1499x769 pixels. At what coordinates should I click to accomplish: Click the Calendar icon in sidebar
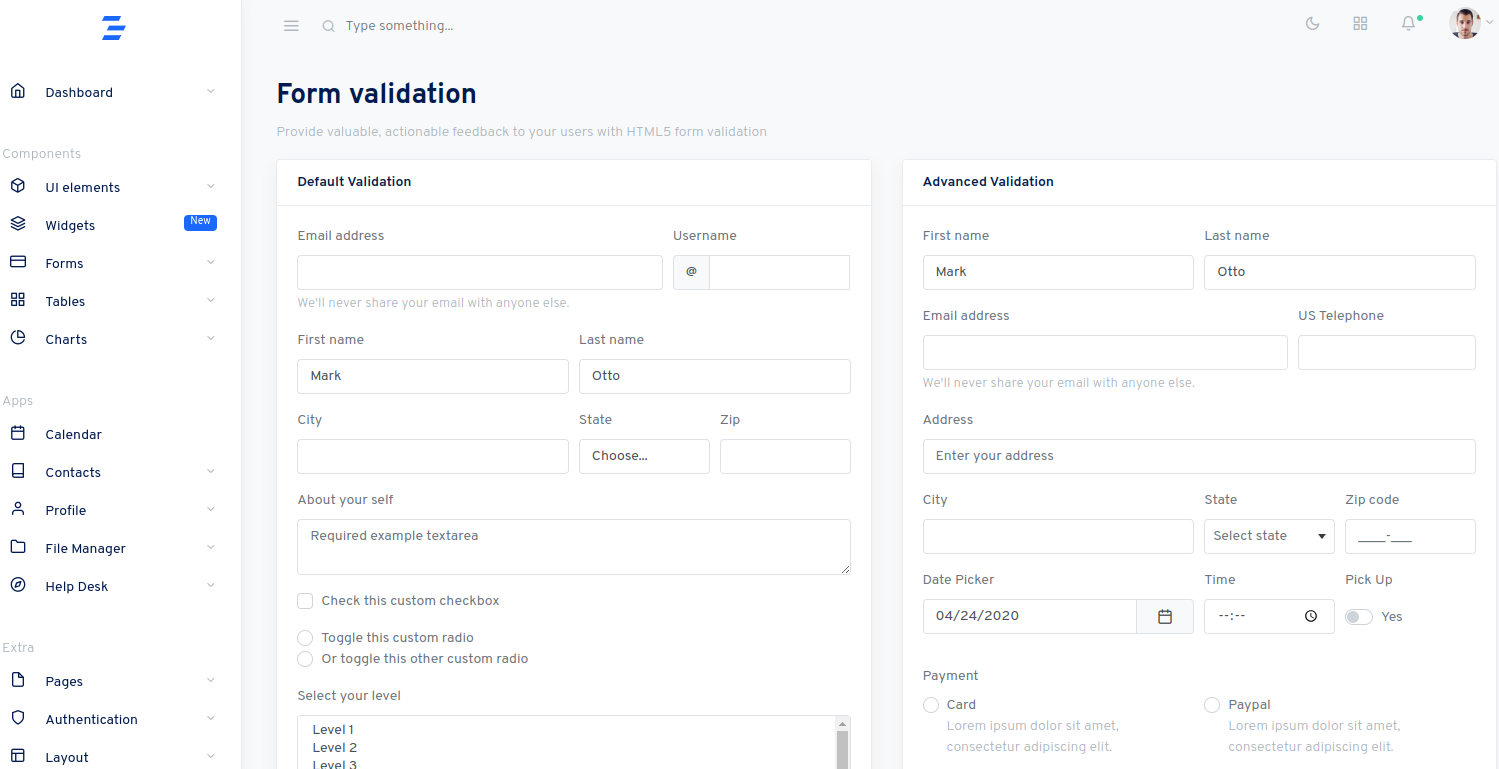[x=17, y=433]
